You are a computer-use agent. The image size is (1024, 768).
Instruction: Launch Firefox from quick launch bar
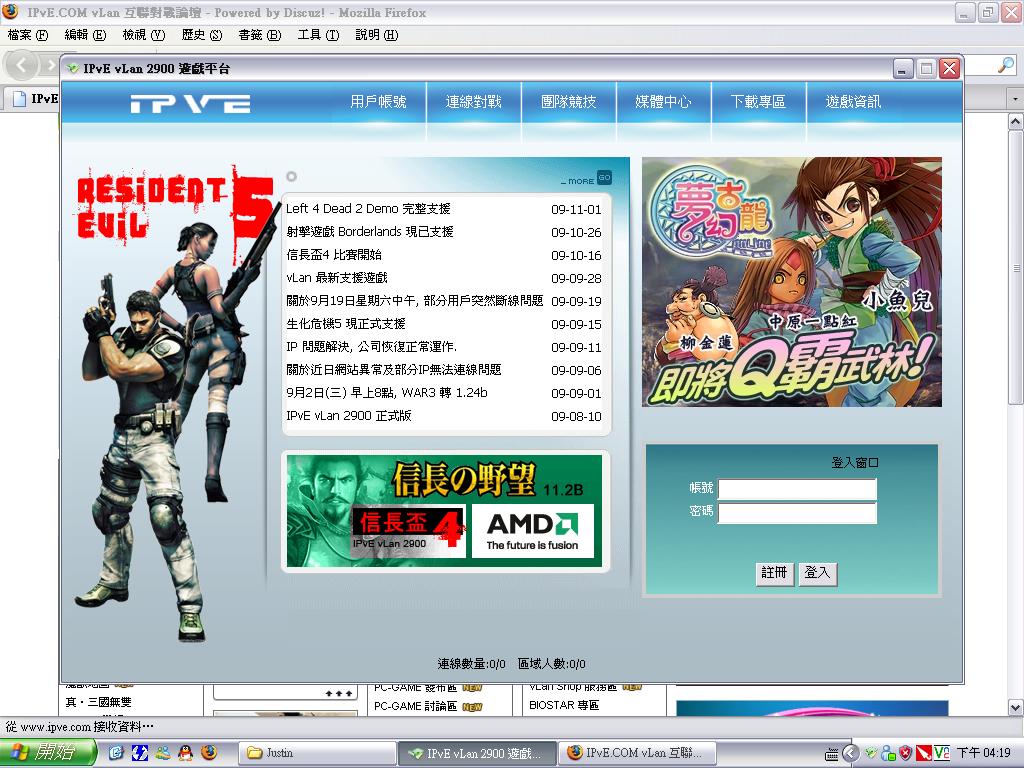[x=208, y=752]
